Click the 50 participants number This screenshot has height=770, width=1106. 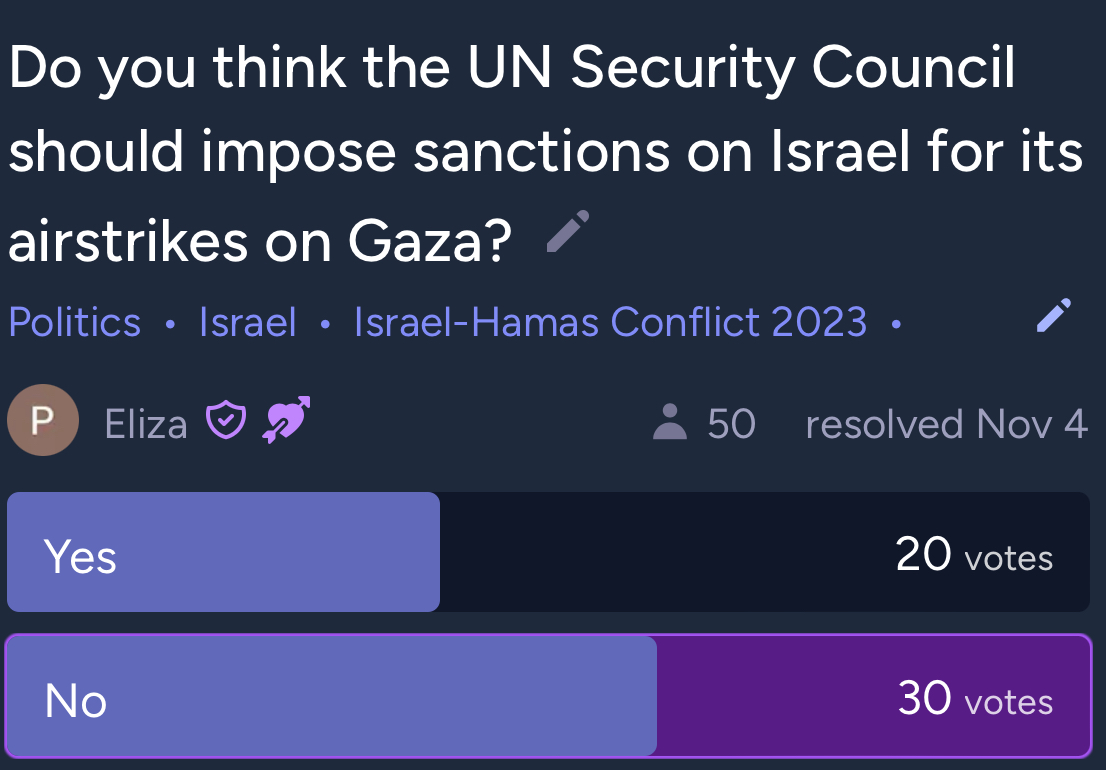click(731, 424)
